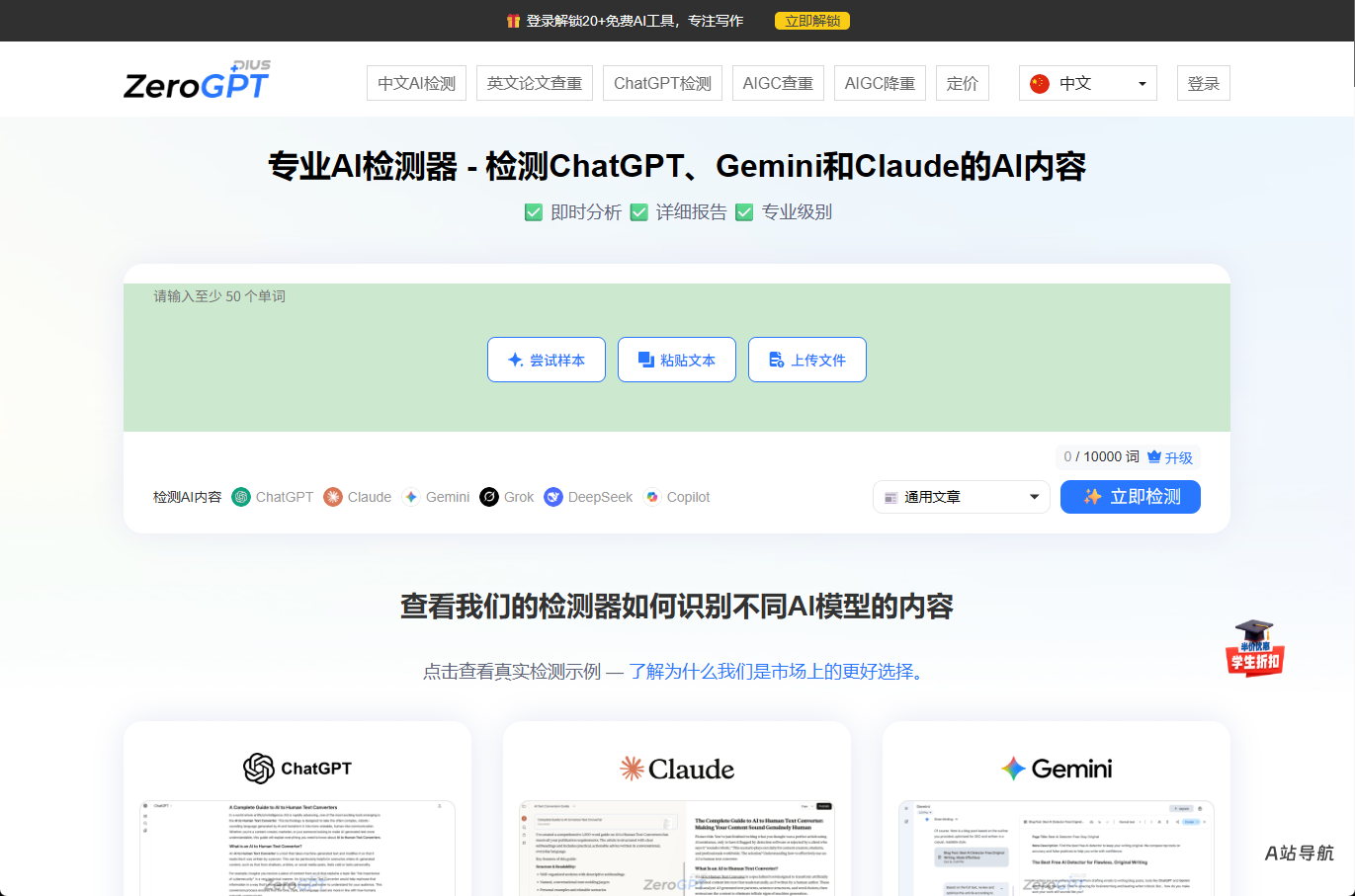Click the Gemini detector icon
The image size is (1355, 896).
click(x=411, y=497)
